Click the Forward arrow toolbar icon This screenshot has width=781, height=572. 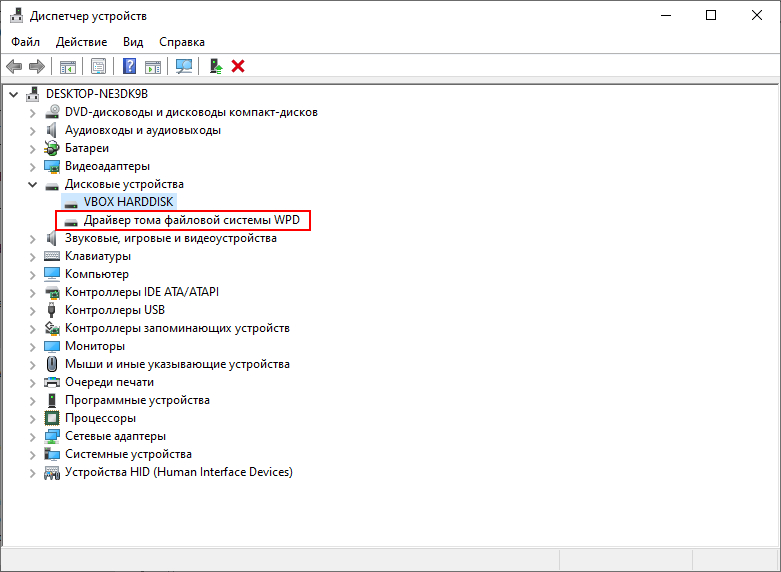coord(37,66)
